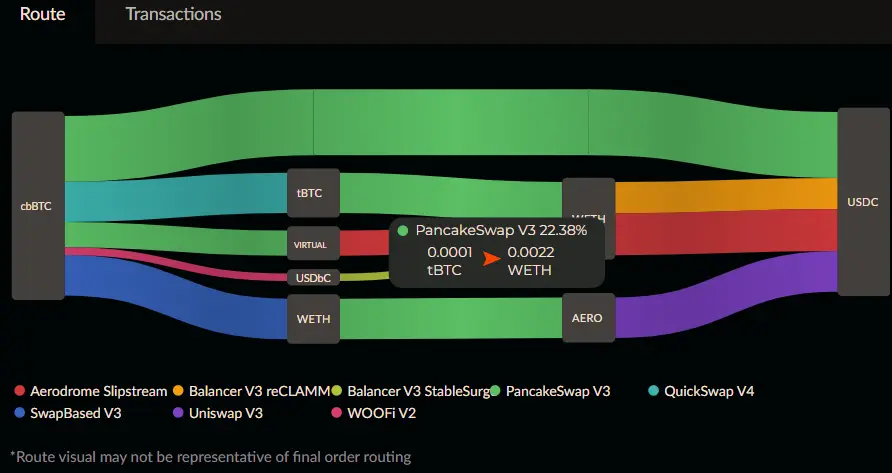Click the USDC destination node
This screenshot has width=892, height=473.
[863, 201]
